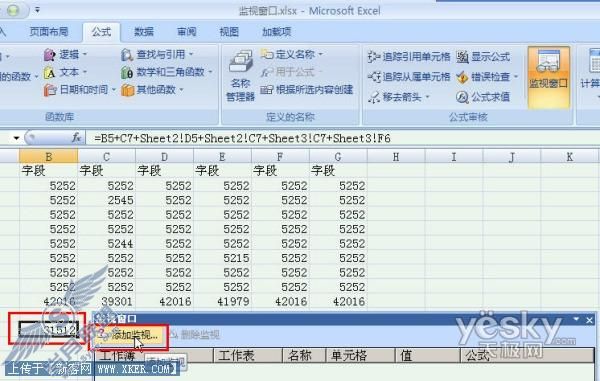
Task: Expand the 定义名称 dropdown arrow
Action: tap(320, 54)
